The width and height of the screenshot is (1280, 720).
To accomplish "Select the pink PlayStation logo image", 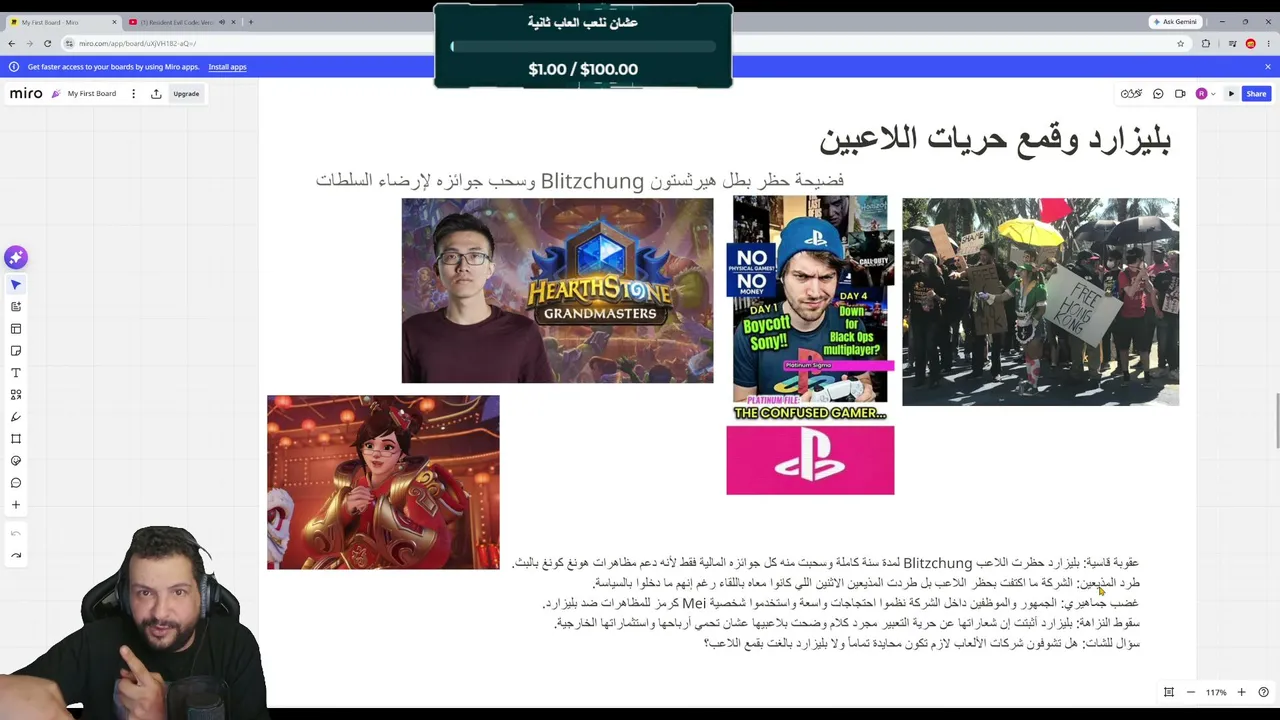I will tap(810, 460).
